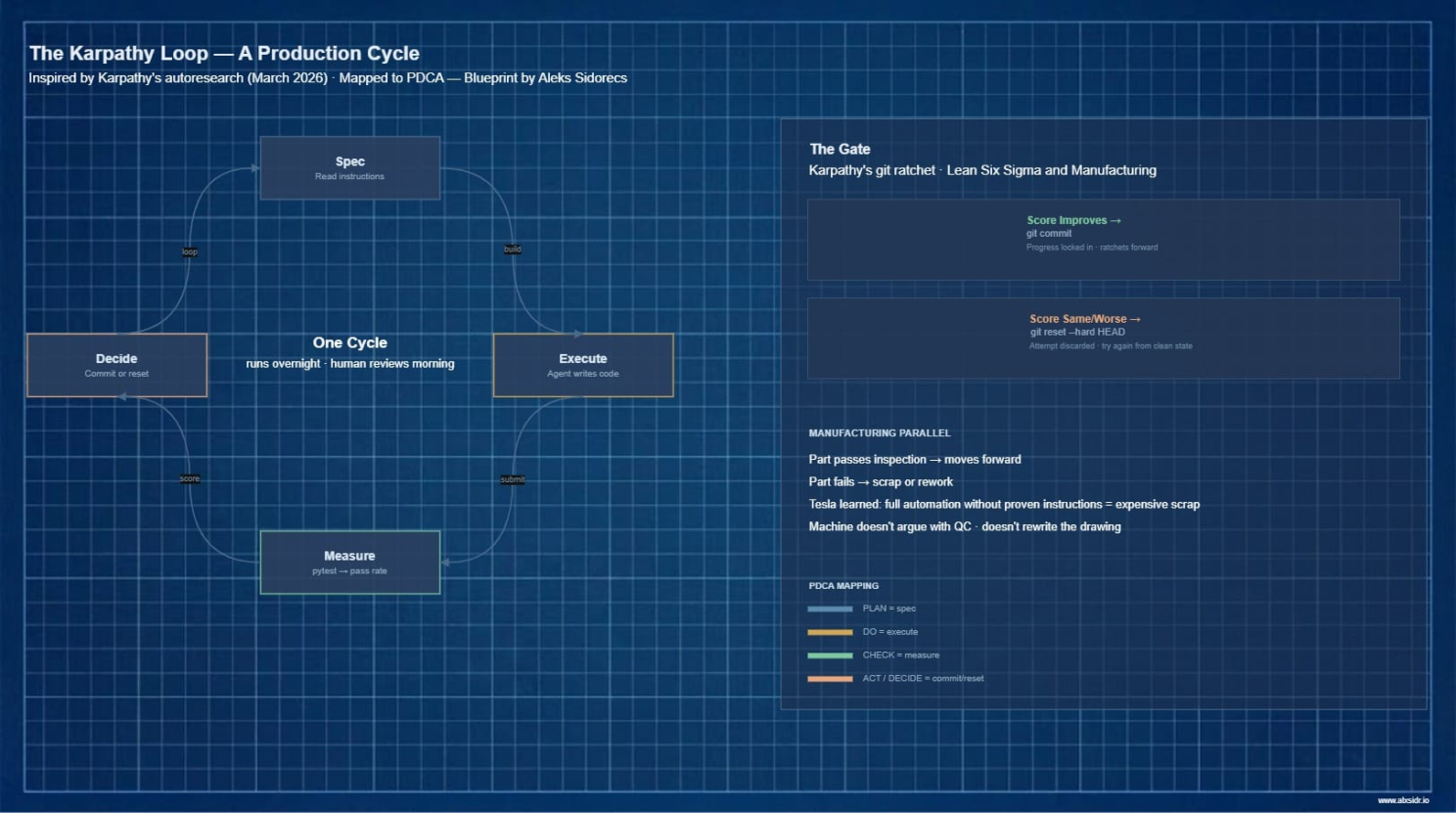This screenshot has height=813, width=1456.
Task: Select the green CHECK legend swatch
Action: coord(830,655)
